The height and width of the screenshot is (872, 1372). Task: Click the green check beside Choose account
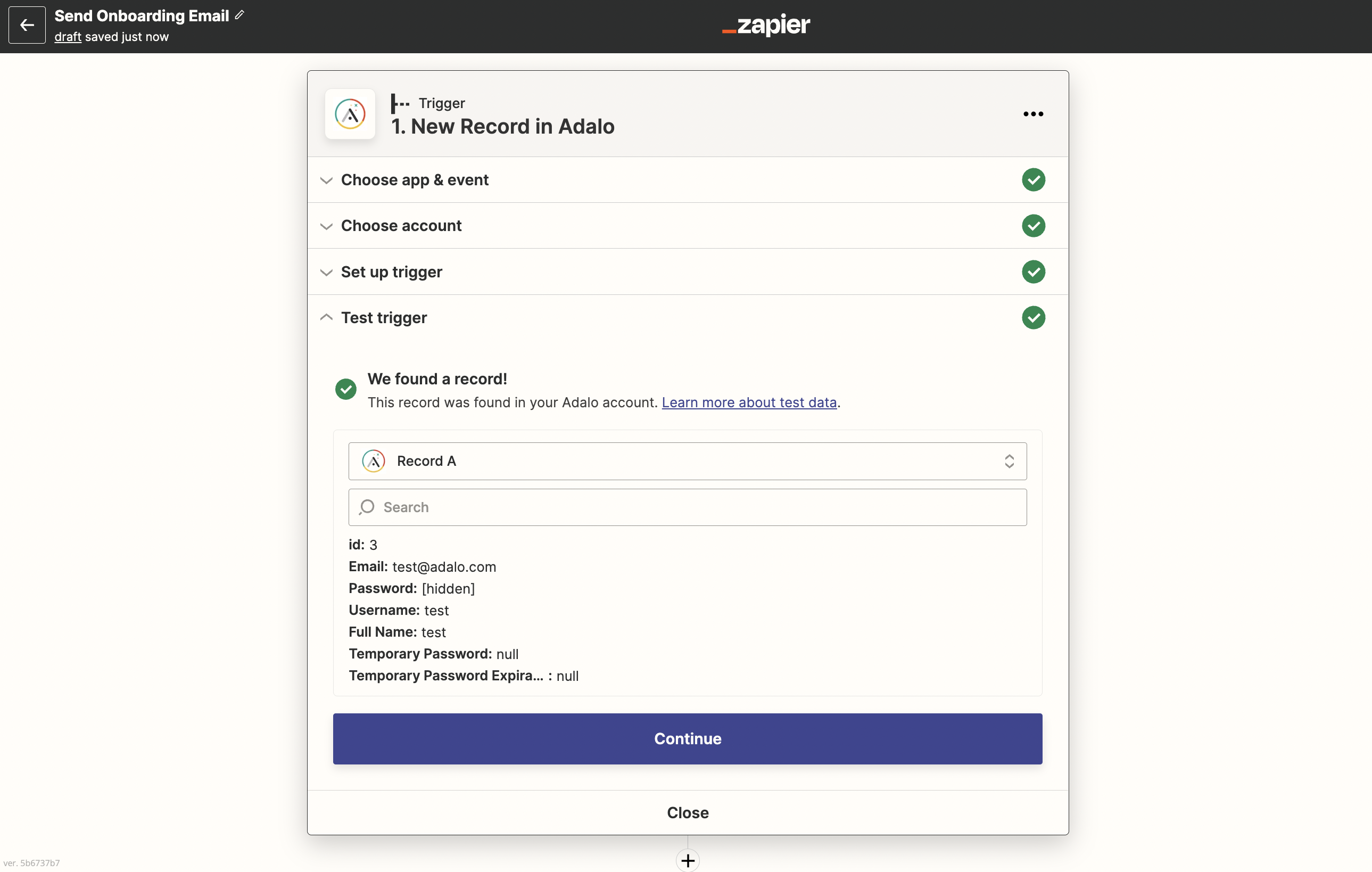(1032, 226)
